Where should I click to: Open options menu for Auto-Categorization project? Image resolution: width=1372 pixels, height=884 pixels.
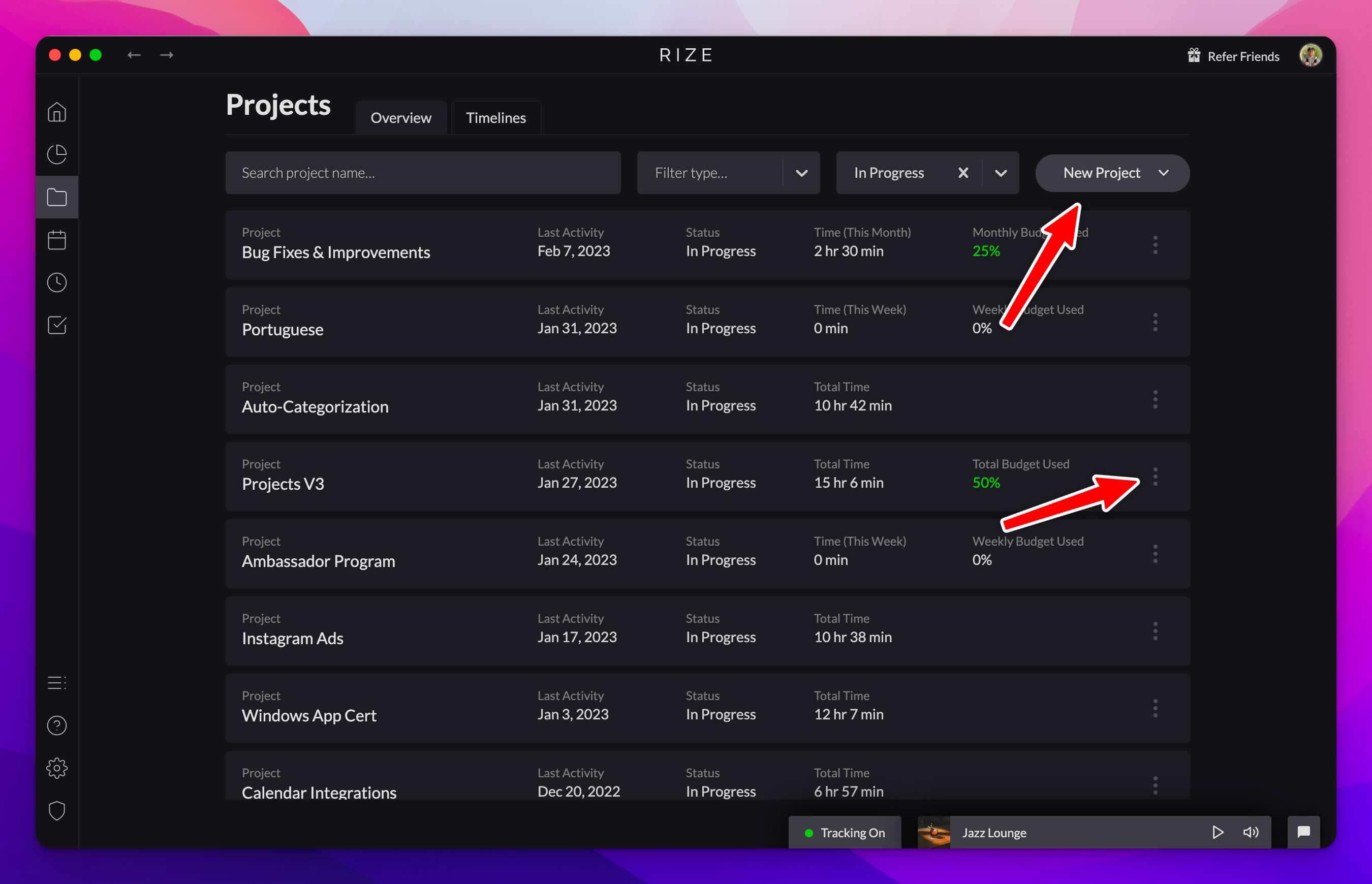point(1156,399)
